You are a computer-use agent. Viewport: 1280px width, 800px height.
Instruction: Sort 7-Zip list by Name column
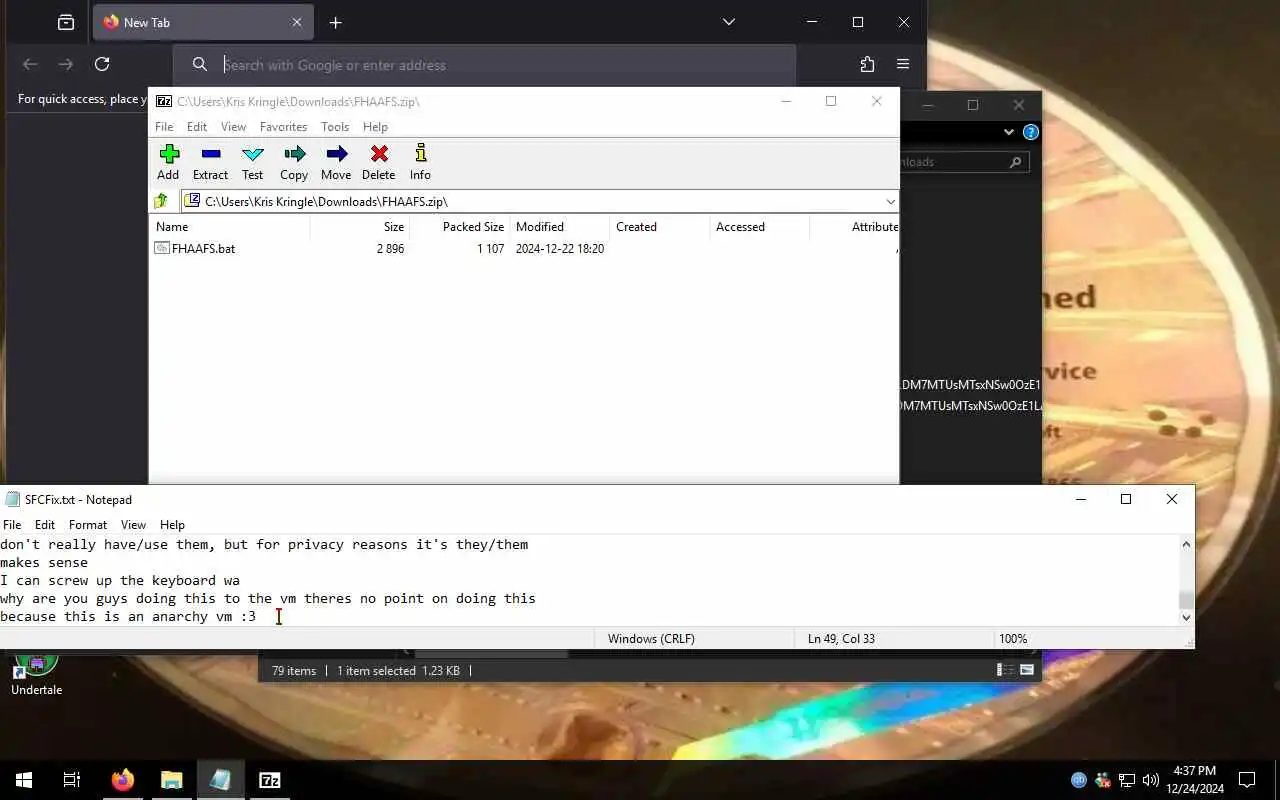click(230, 227)
